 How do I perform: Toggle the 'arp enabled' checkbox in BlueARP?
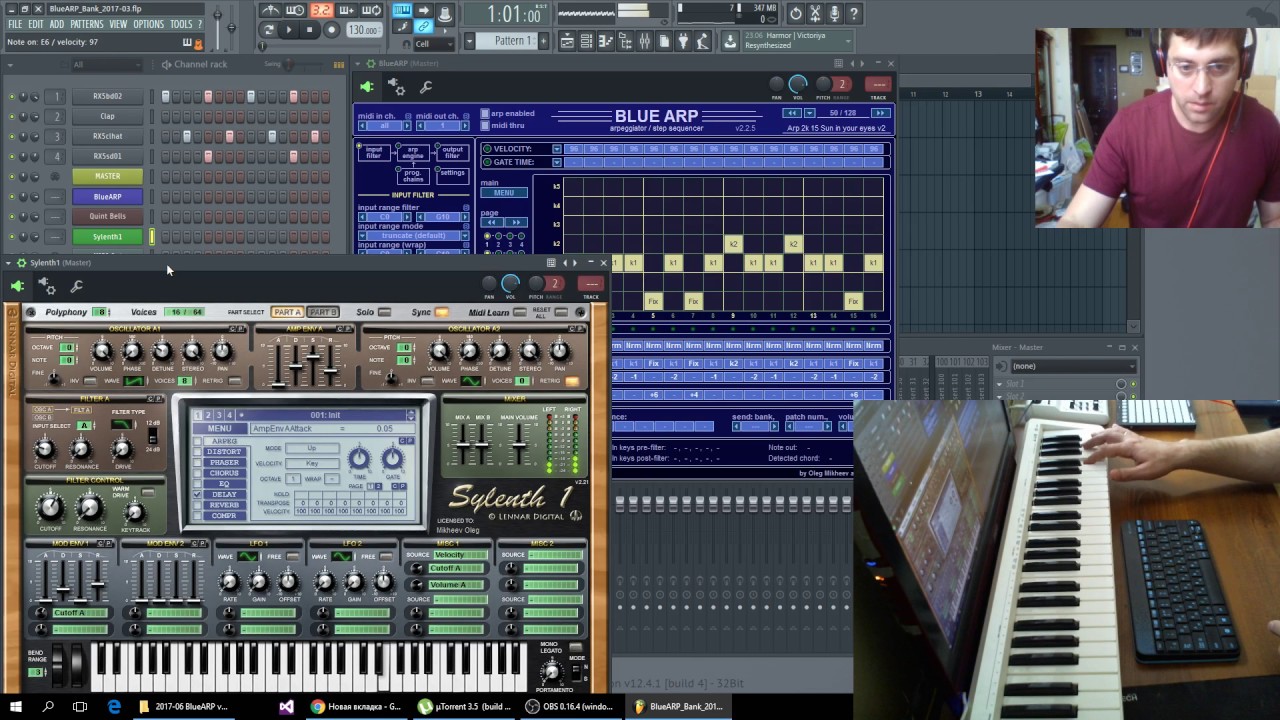485,114
